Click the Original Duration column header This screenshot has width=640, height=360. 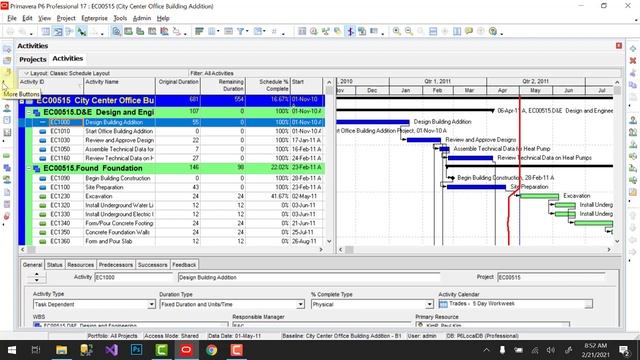coord(178,86)
